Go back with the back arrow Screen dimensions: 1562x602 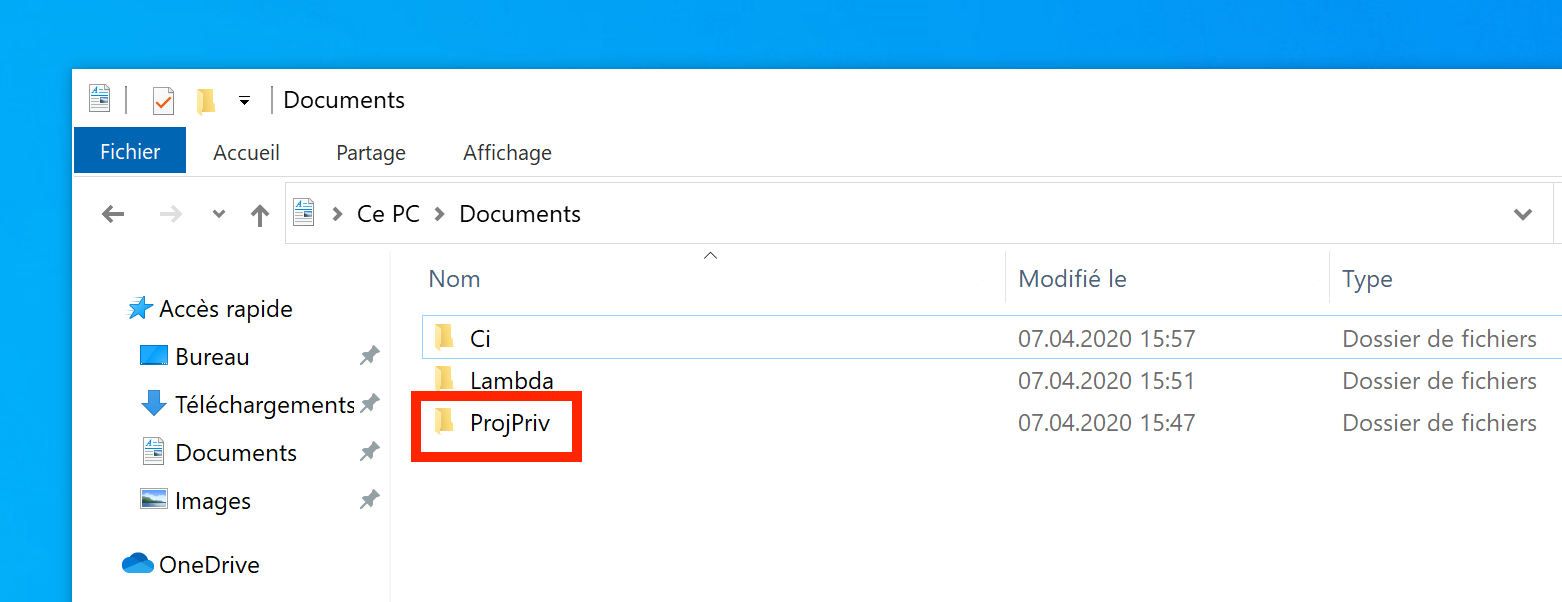coord(114,214)
